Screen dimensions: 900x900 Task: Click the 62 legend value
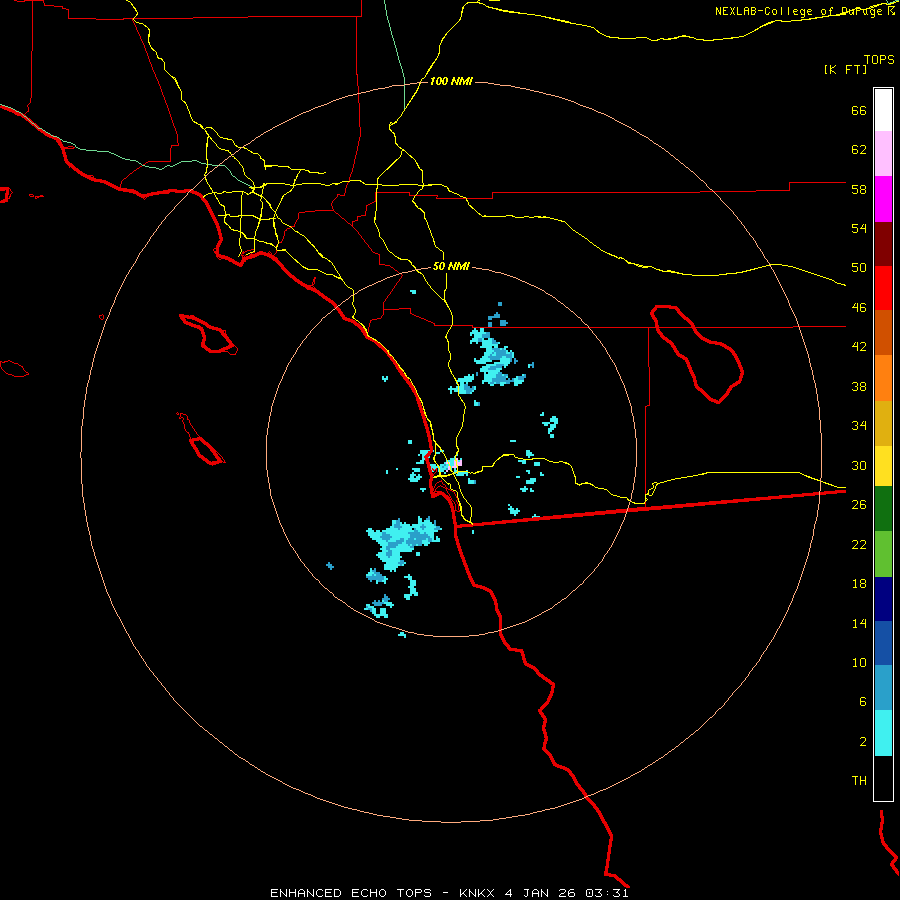tap(859, 150)
